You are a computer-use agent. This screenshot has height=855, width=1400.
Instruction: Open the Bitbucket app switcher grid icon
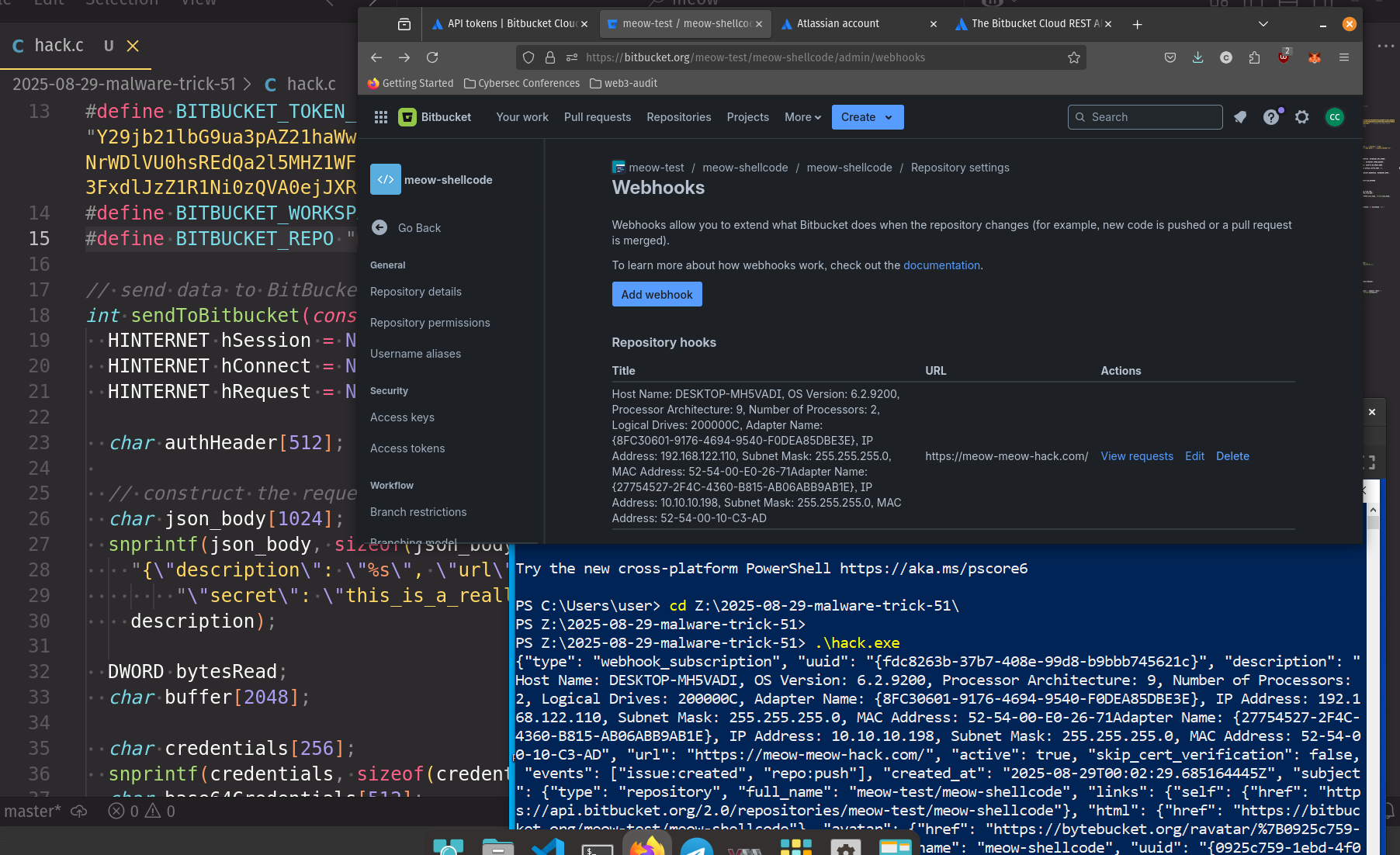[x=381, y=117]
